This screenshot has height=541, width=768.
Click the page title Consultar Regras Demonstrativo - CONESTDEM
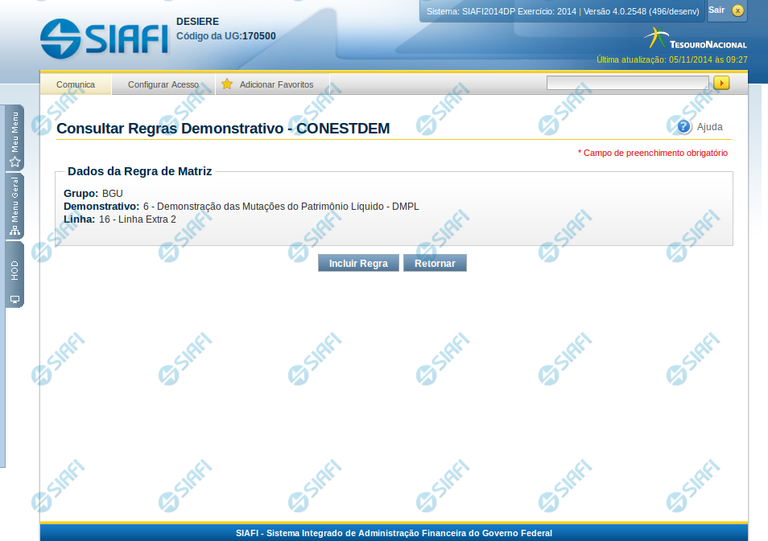click(x=223, y=128)
